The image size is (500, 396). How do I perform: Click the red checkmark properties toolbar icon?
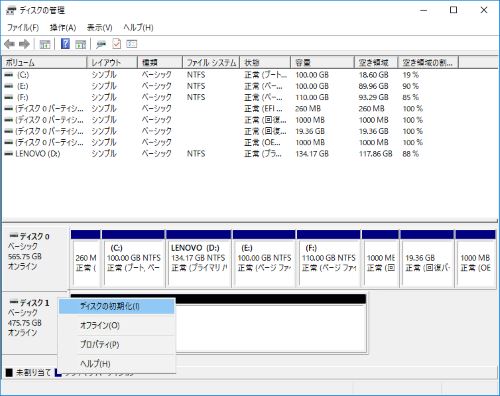point(116,44)
